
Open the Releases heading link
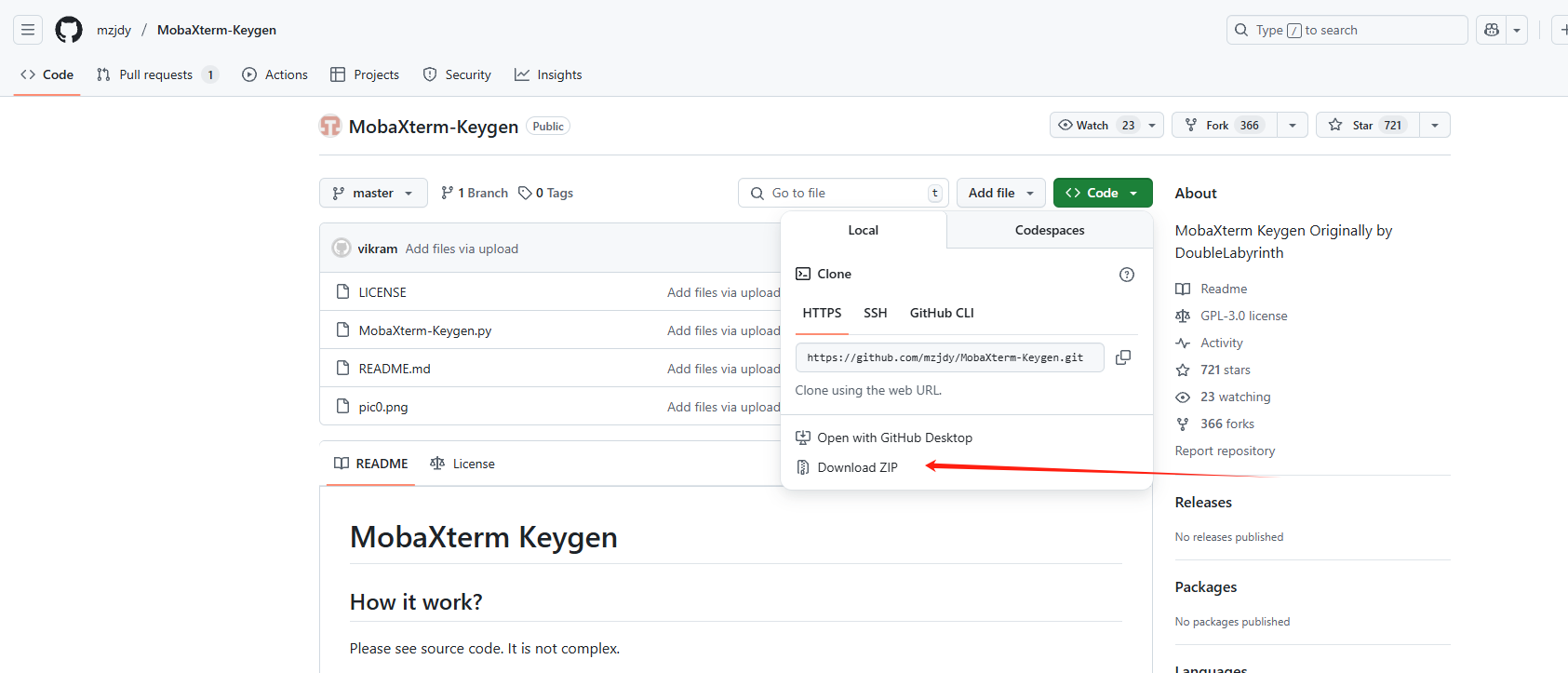coord(1203,502)
